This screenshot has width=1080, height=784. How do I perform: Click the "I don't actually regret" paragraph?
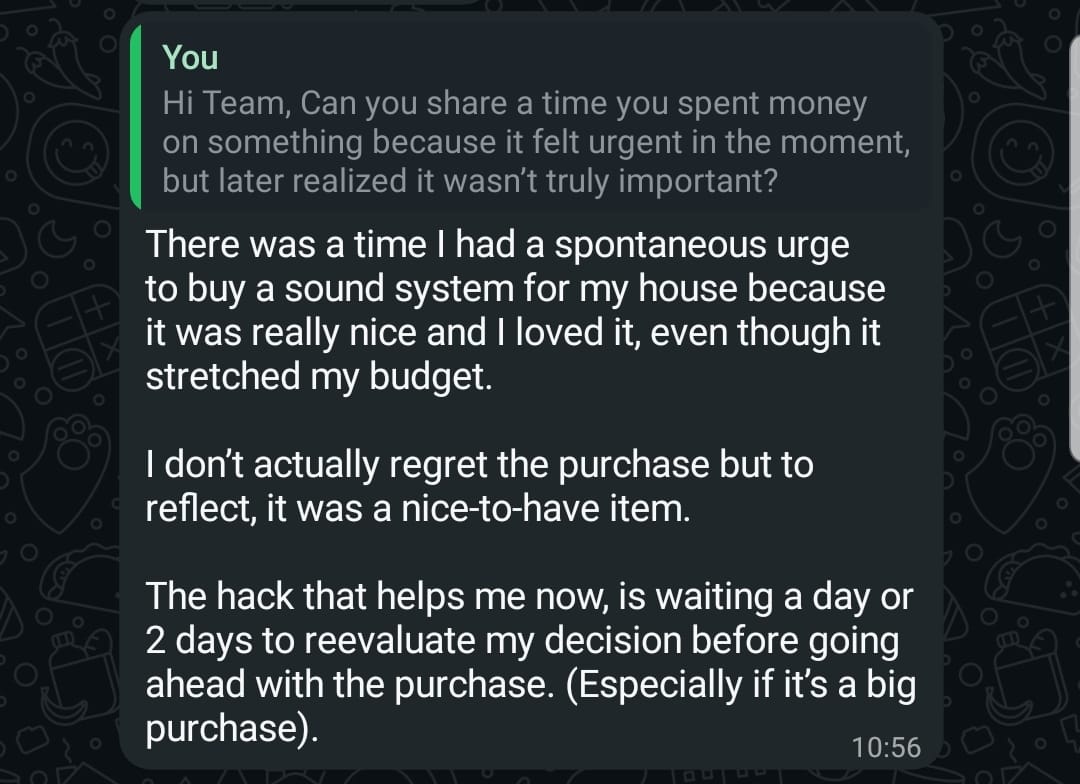pyautogui.click(x=479, y=465)
